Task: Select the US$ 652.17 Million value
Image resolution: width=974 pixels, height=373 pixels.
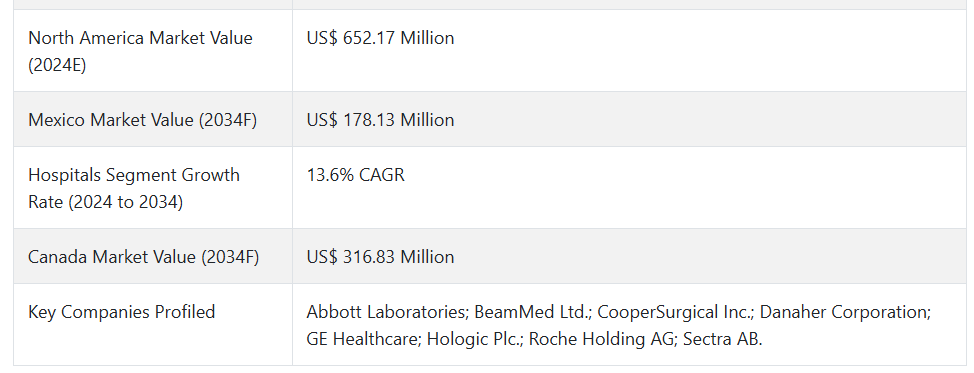Action: tap(380, 38)
